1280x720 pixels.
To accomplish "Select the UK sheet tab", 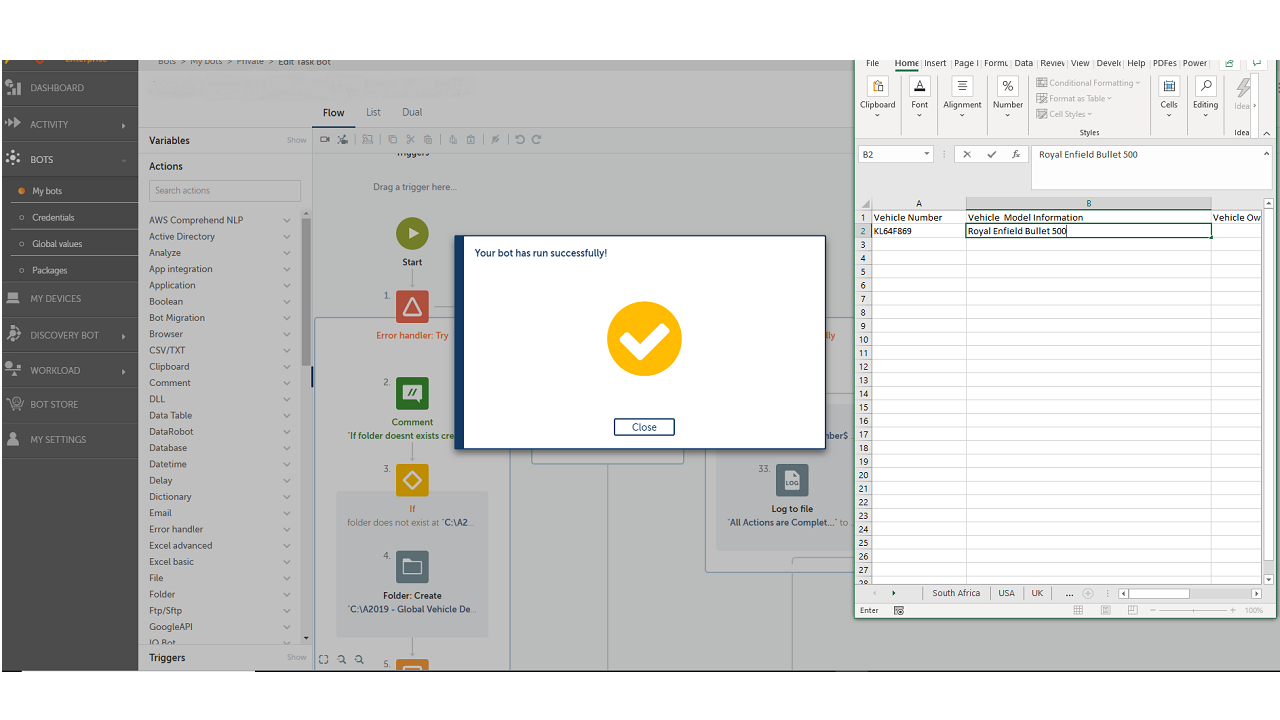I will 1037,593.
